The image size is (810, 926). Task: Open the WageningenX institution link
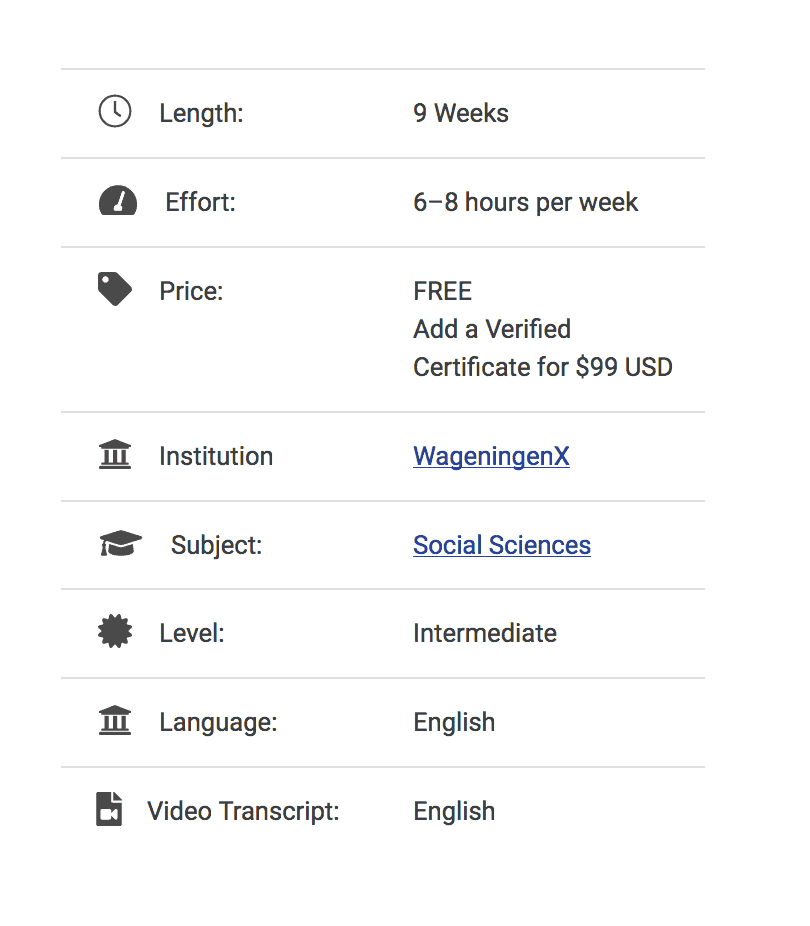point(491,456)
